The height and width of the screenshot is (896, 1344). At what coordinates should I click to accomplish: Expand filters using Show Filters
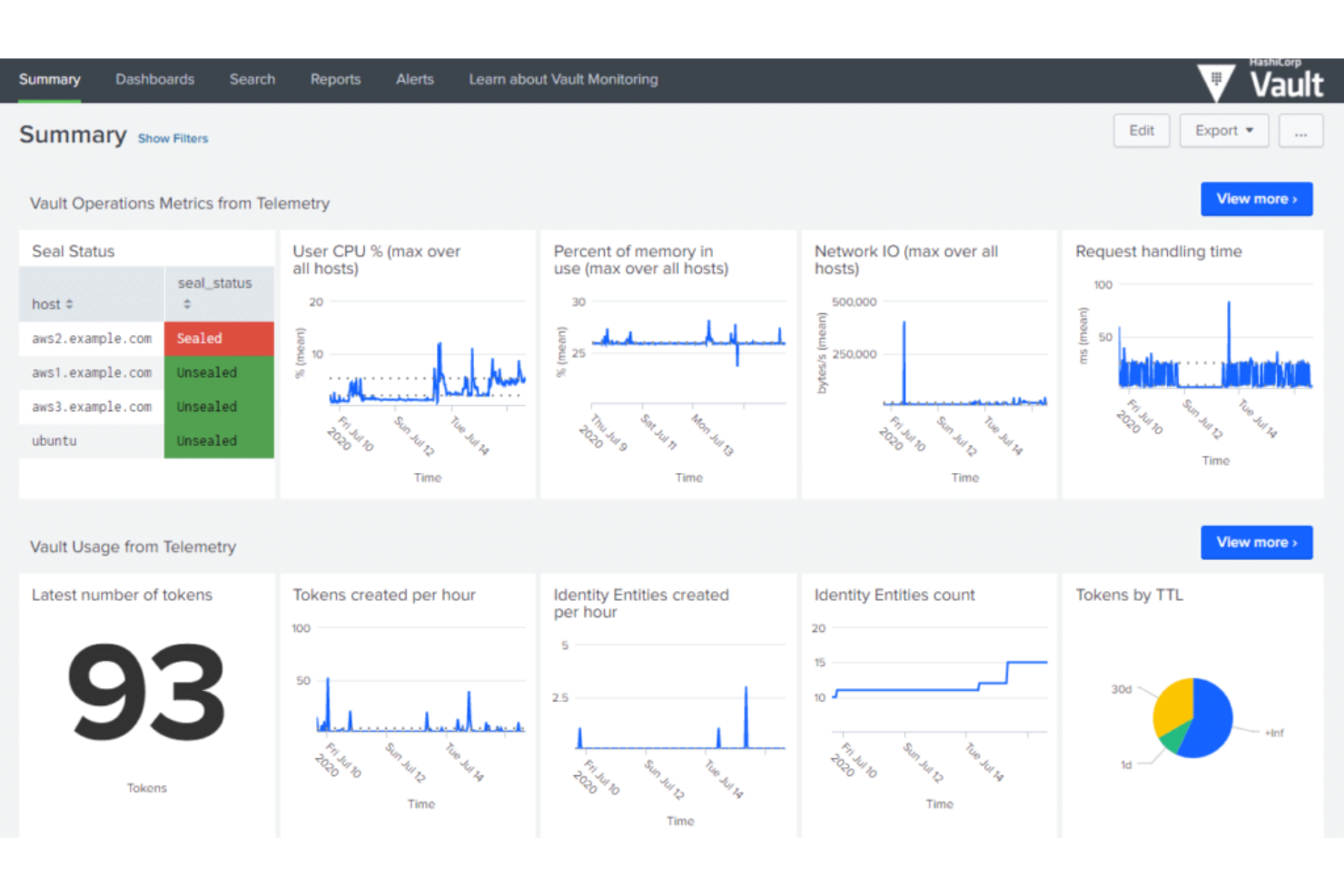tap(173, 138)
